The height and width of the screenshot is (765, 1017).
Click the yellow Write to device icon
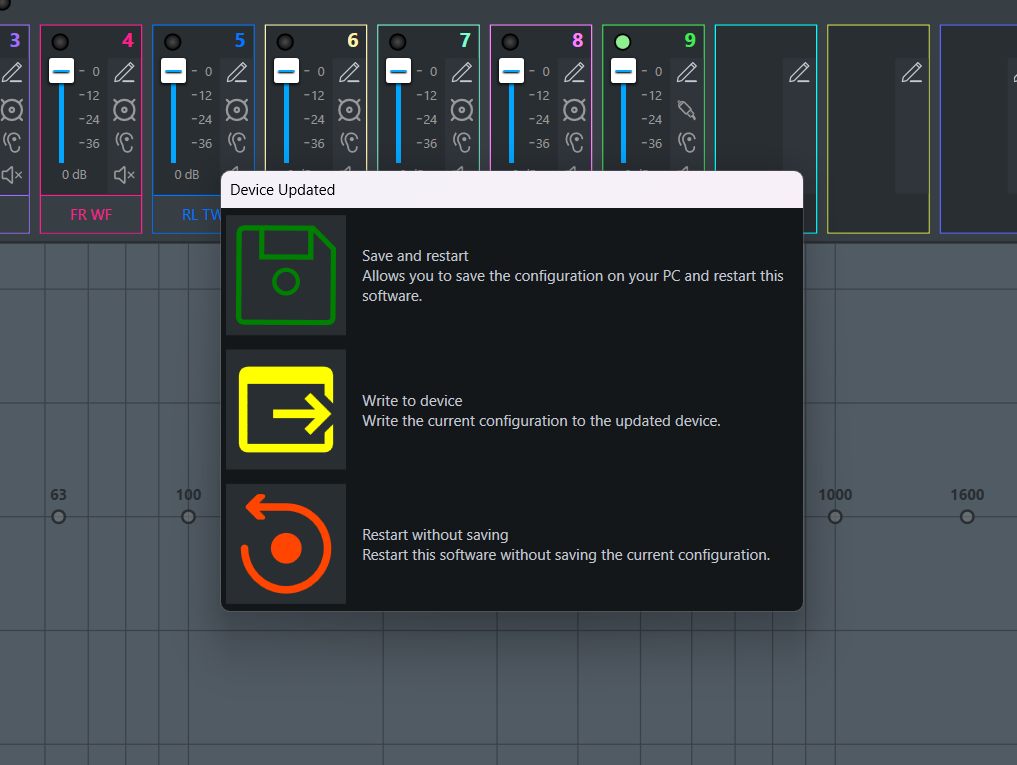pos(286,409)
